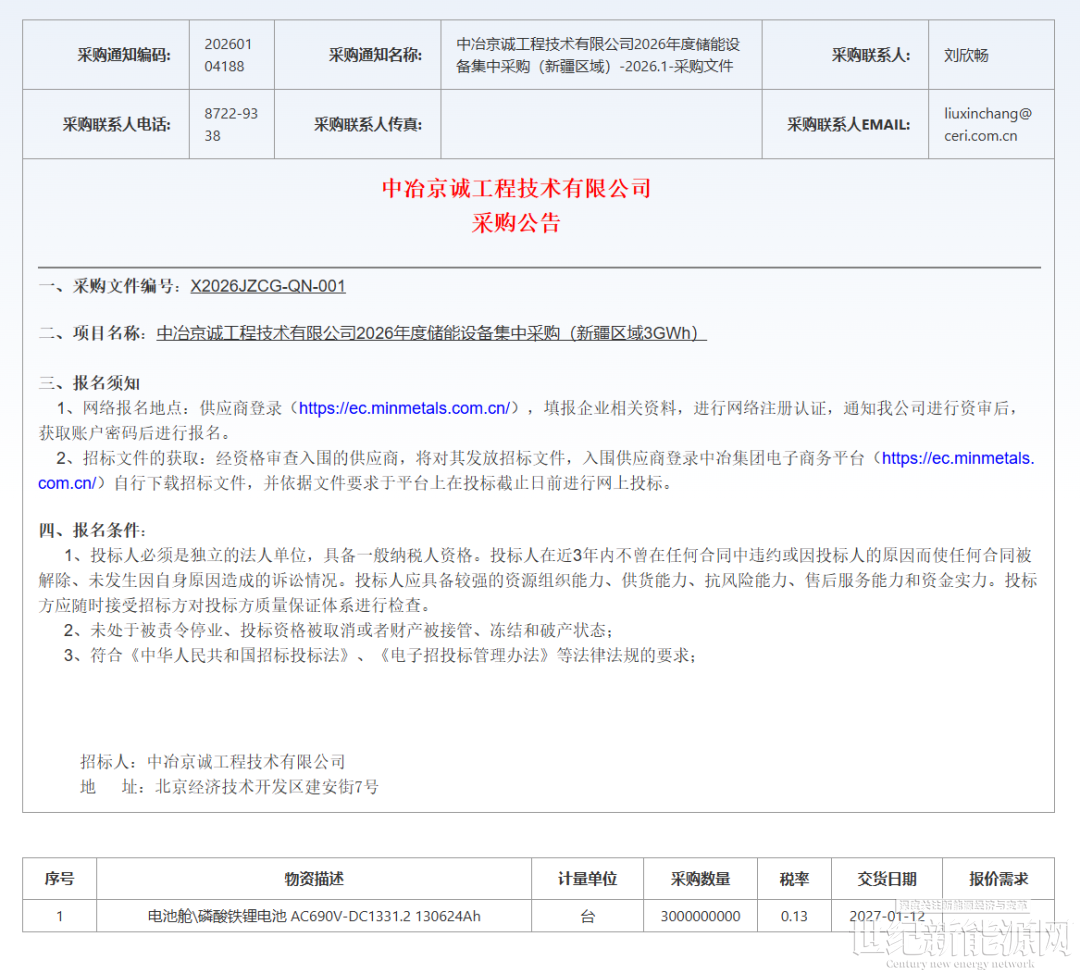
Task: Open the ec.minmetals.com.cn link in 招标文件的获取
Action: 957,458
